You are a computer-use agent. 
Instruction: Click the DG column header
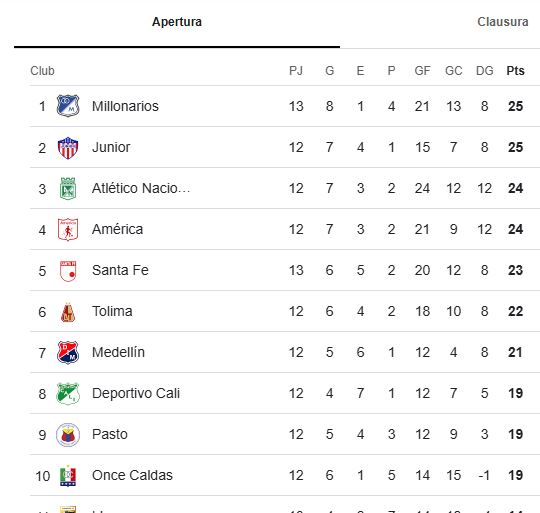(x=485, y=71)
